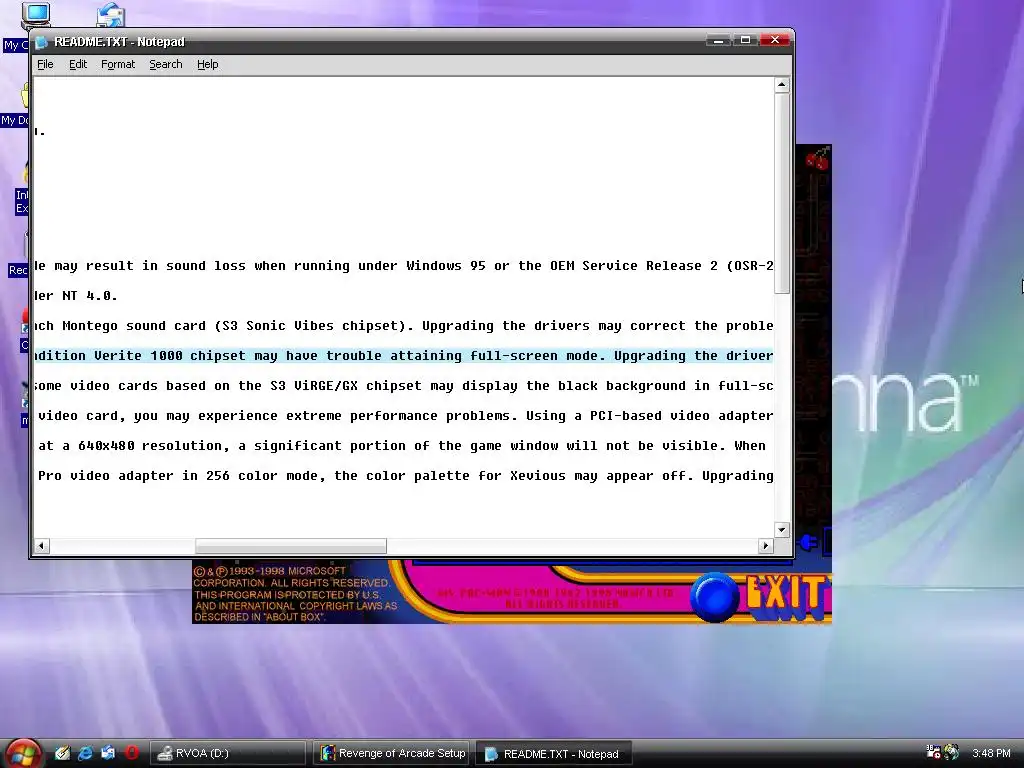Screen dimensions: 1024x768
Task: Open the File menu in Notepad
Action: pyautogui.click(x=45, y=64)
